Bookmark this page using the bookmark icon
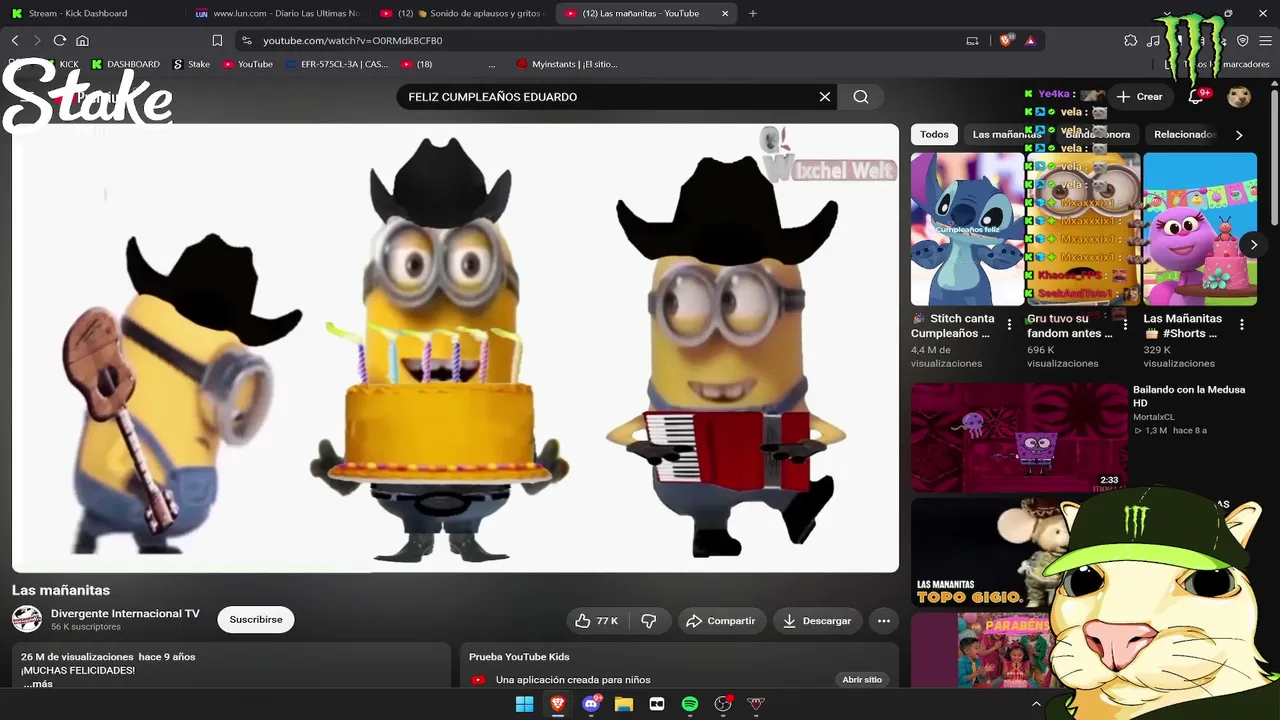The width and height of the screenshot is (1280, 720). [217, 40]
